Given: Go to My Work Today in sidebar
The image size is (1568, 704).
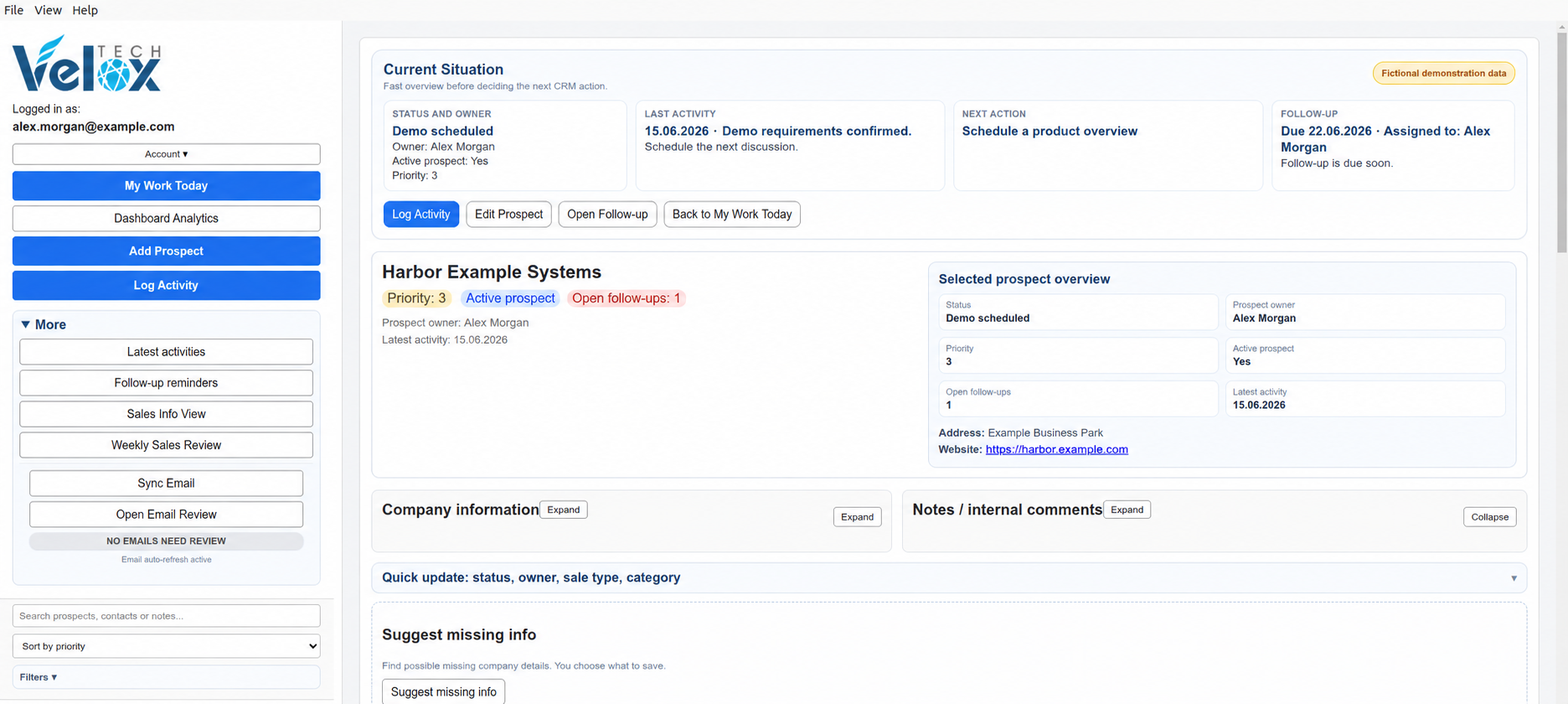Looking at the screenshot, I should (166, 186).
